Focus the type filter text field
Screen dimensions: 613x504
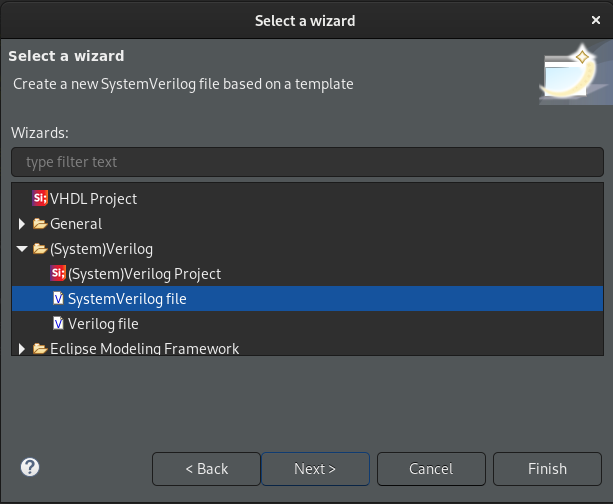point(307,162)
